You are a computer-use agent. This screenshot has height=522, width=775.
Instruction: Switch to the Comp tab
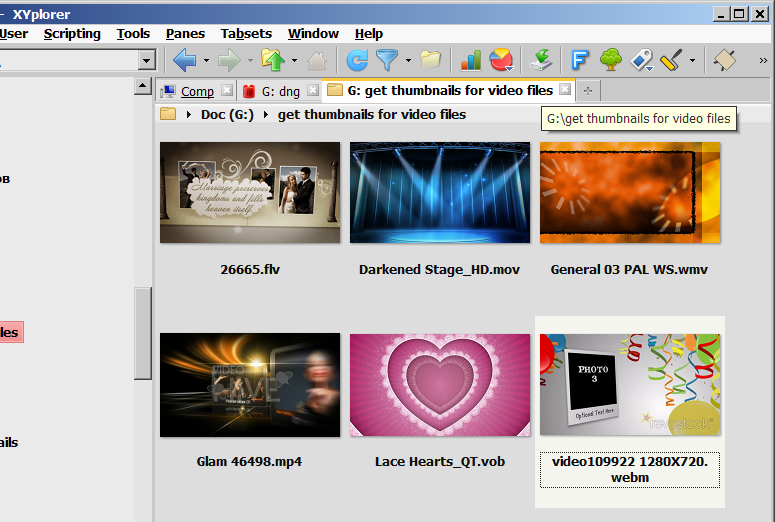coord(197,91)
